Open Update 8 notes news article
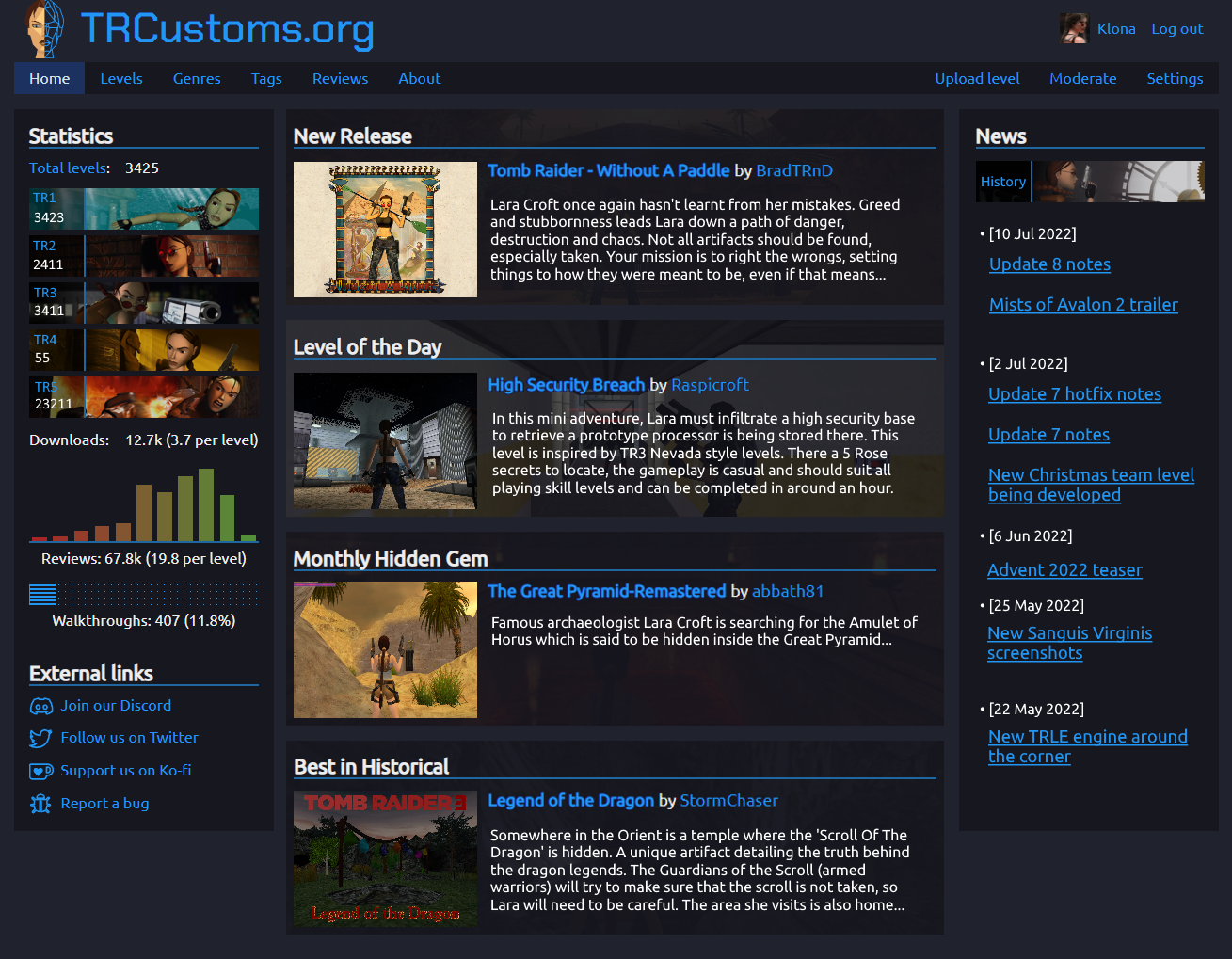 1049,264
